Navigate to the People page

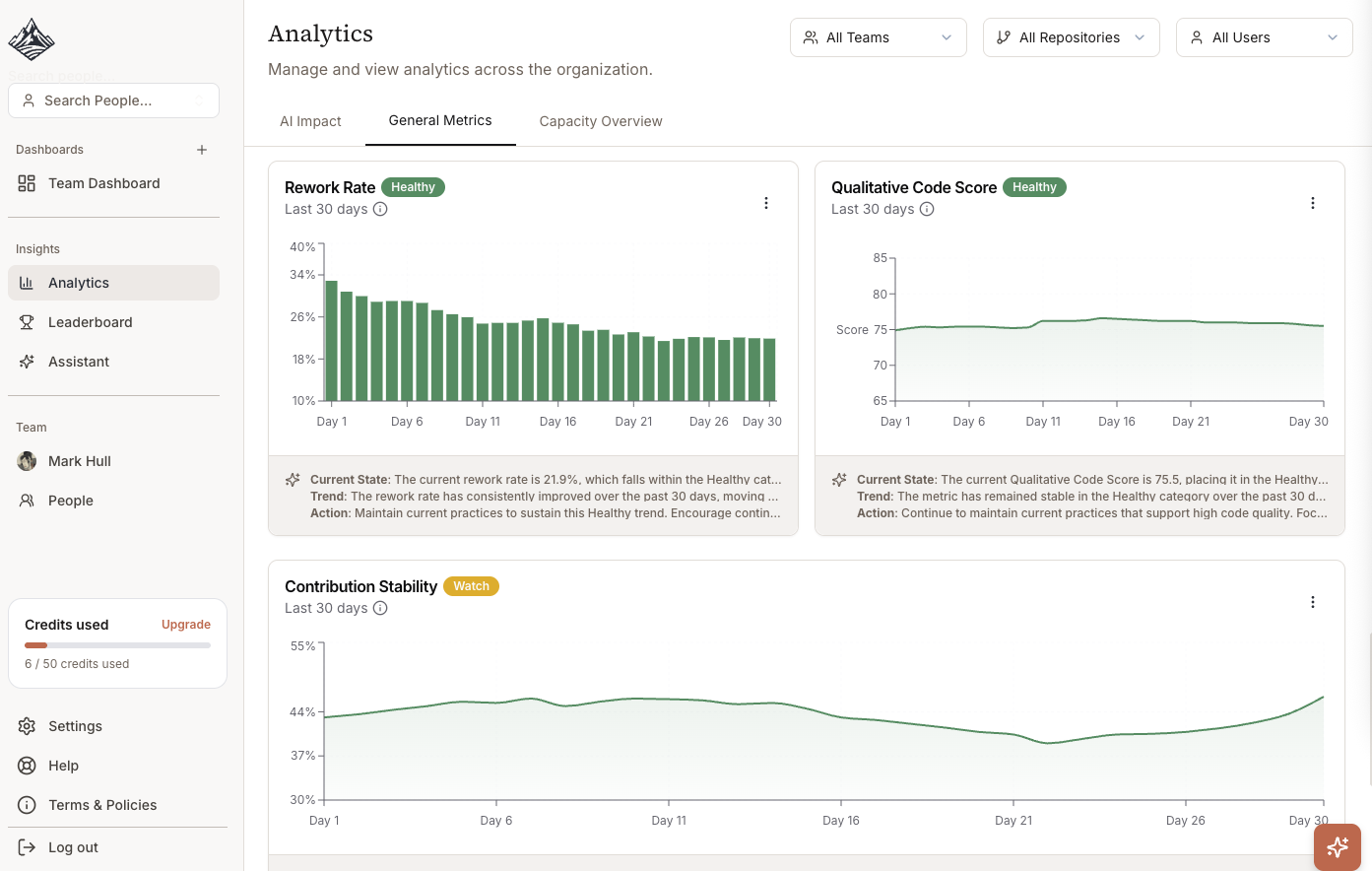pos(113,501)
